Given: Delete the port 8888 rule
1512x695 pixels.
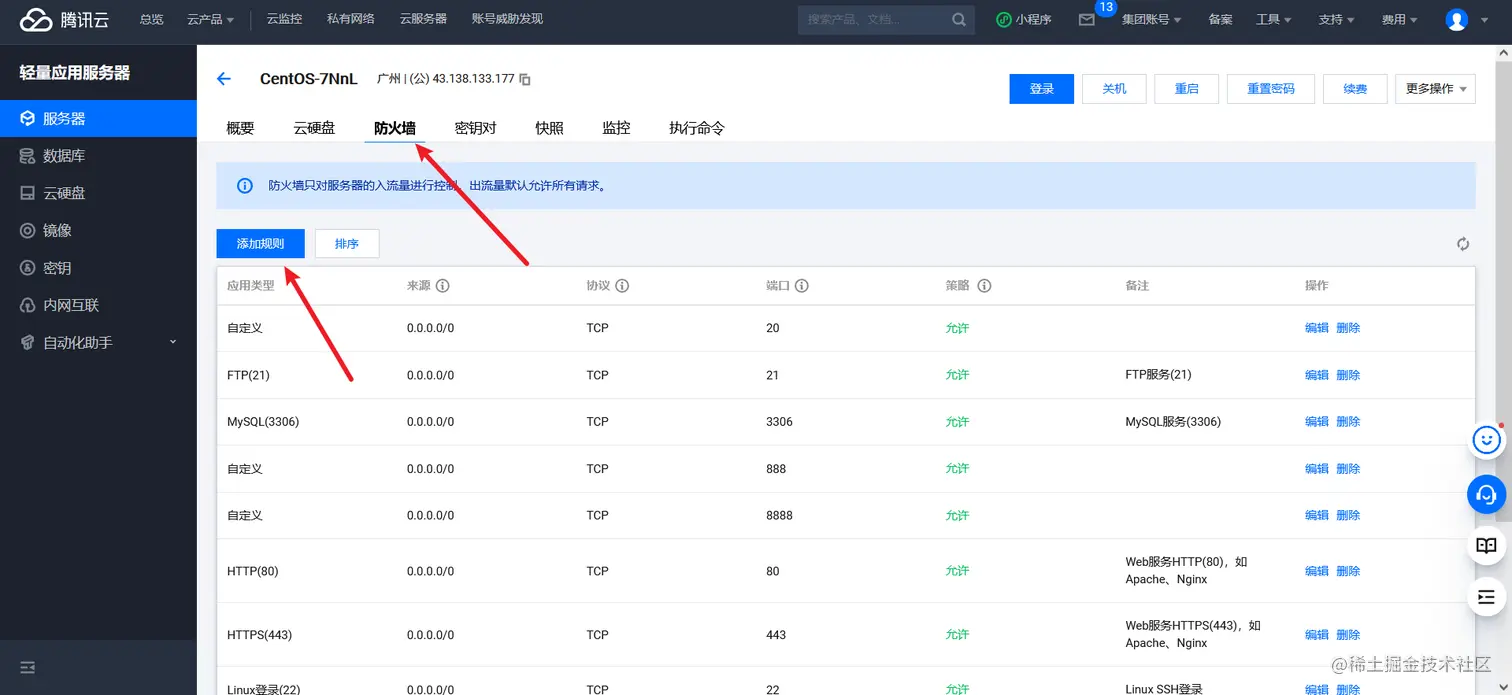Looking at the screenshot, I should (x=1348, y=515).
